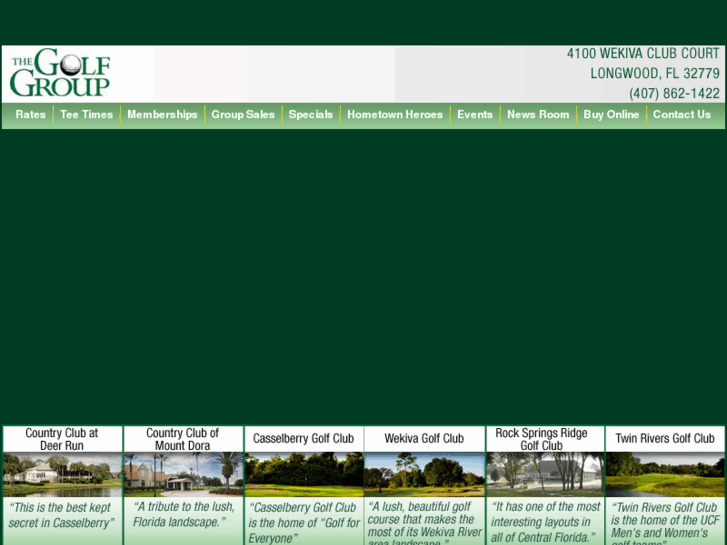Viewport: 727px width, 545px height.
Task: Click quote about "Golf for Everyone"
Action: click(304, 523)
